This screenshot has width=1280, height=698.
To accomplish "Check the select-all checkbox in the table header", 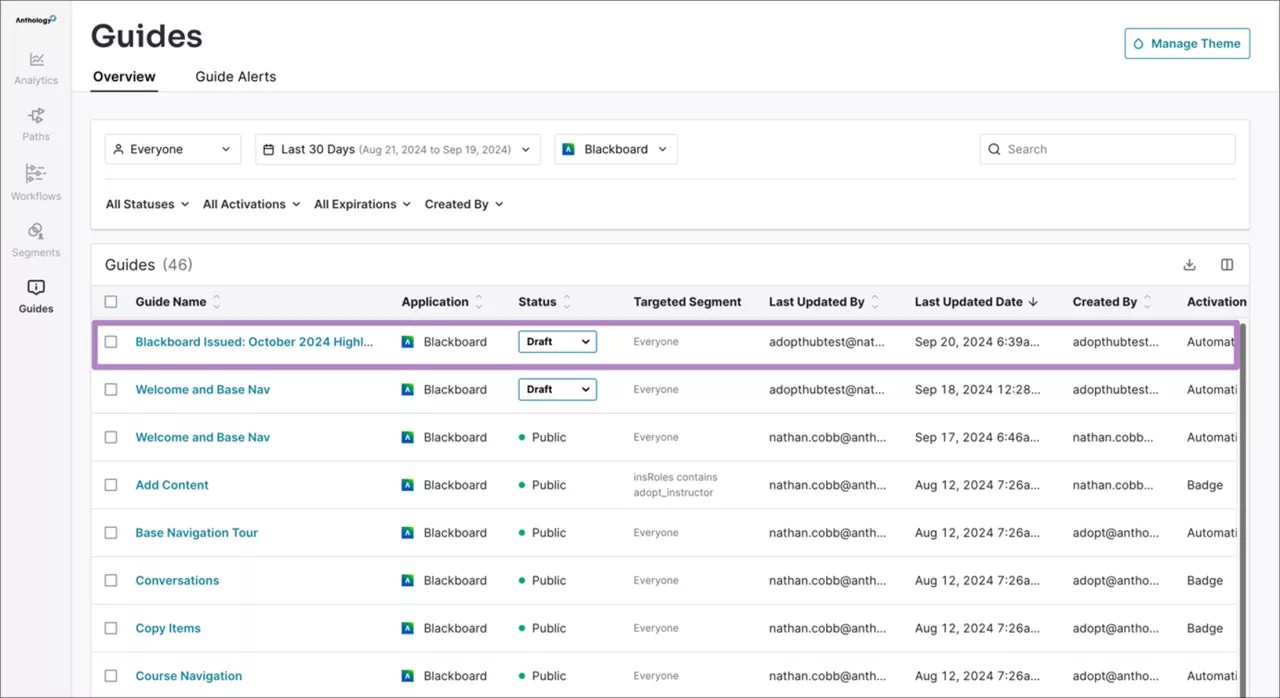I will [x=112, y=301].
